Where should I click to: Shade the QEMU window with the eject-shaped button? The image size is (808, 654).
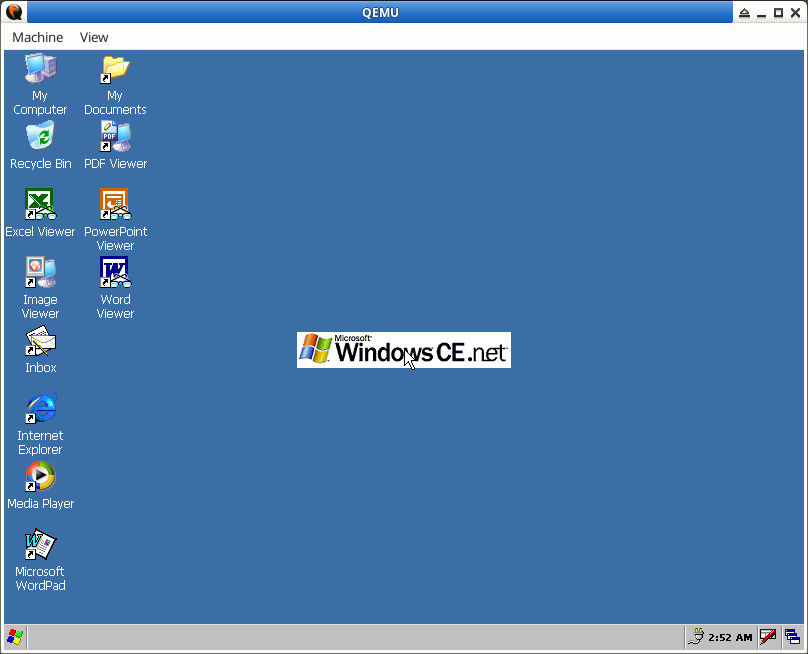coord(744,13)
